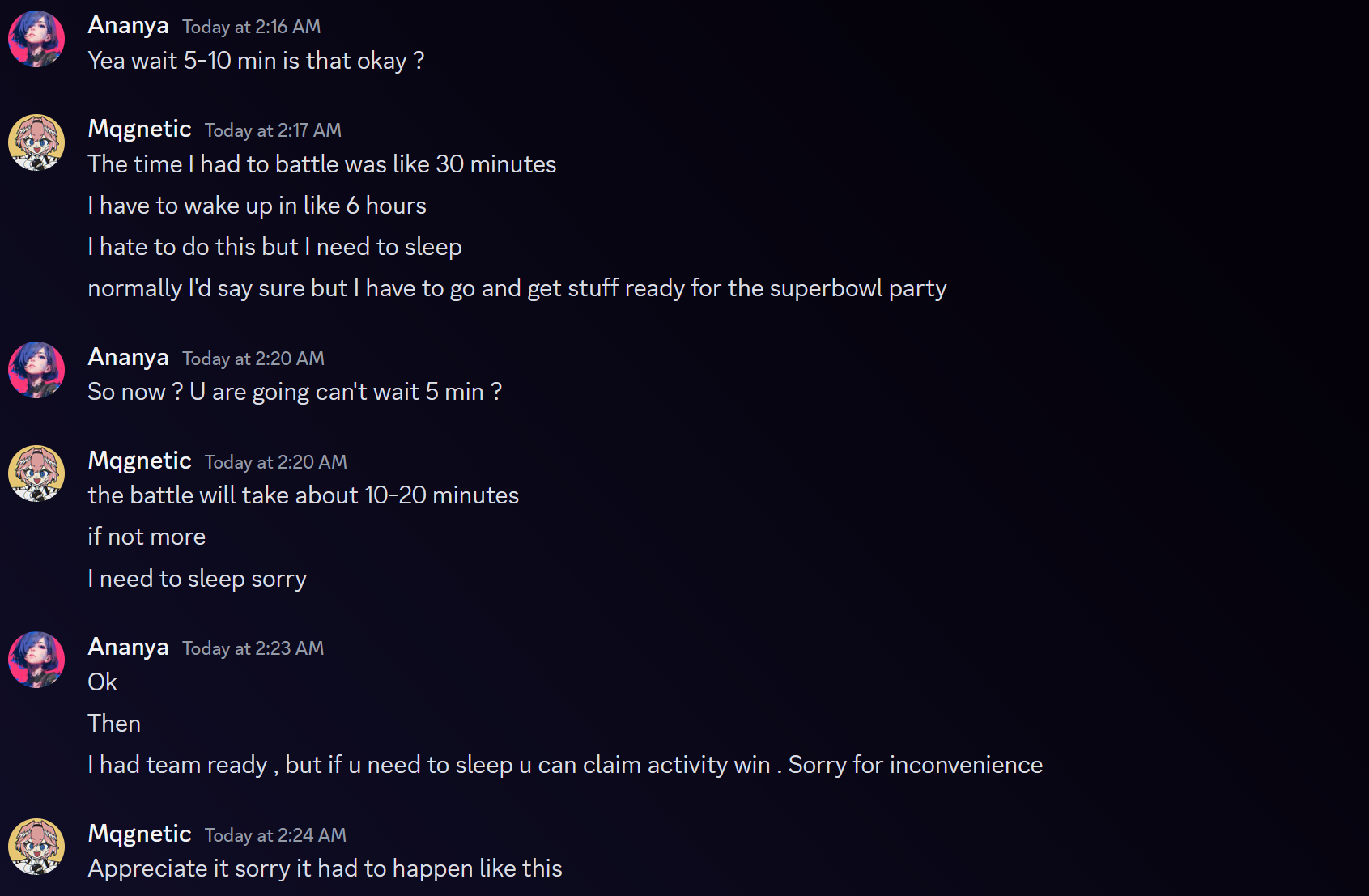Click the Ananya username at 2:16 AM
The height and width of the screenshot is (896, 1369).
[128, 26]
